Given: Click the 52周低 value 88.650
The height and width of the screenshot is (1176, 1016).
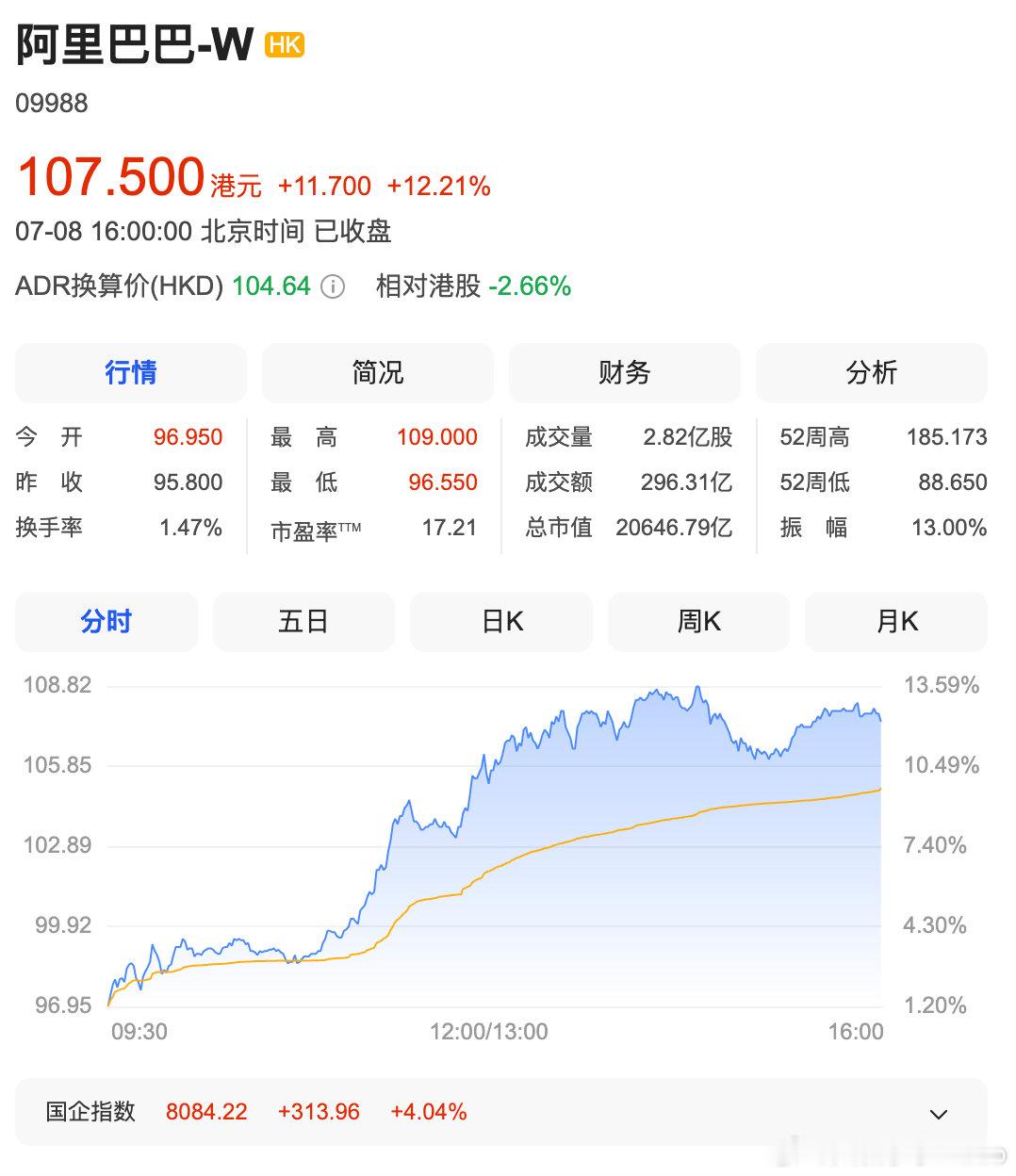Looking at the screenshot, I should 953,482.
